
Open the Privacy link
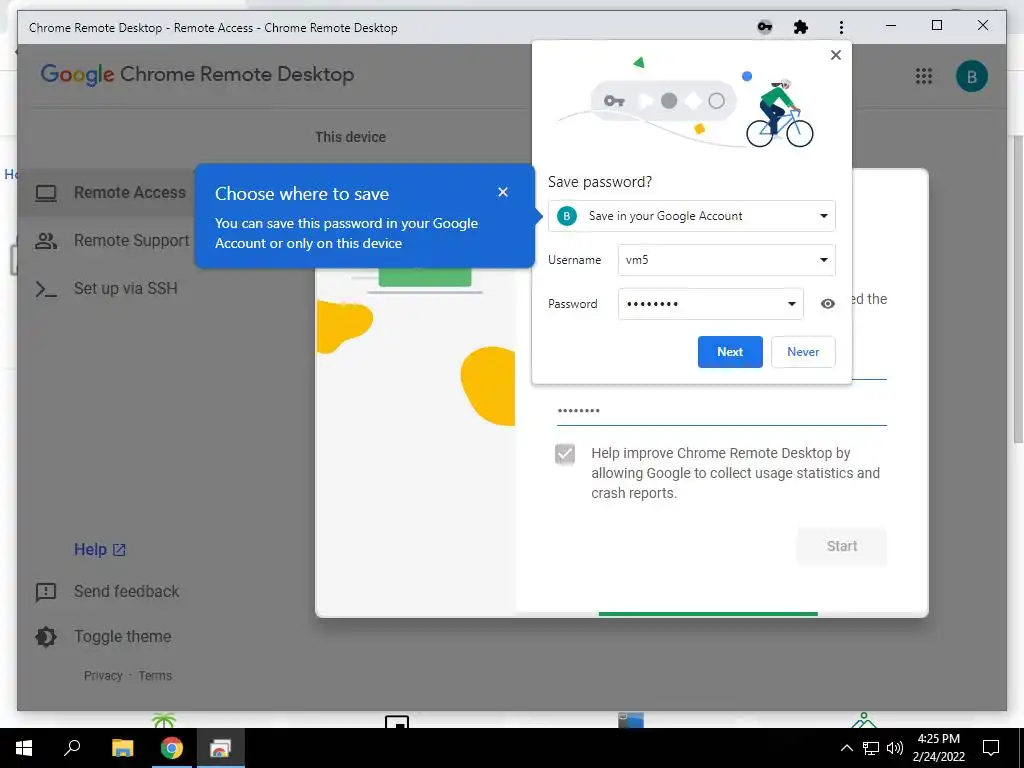103,675
